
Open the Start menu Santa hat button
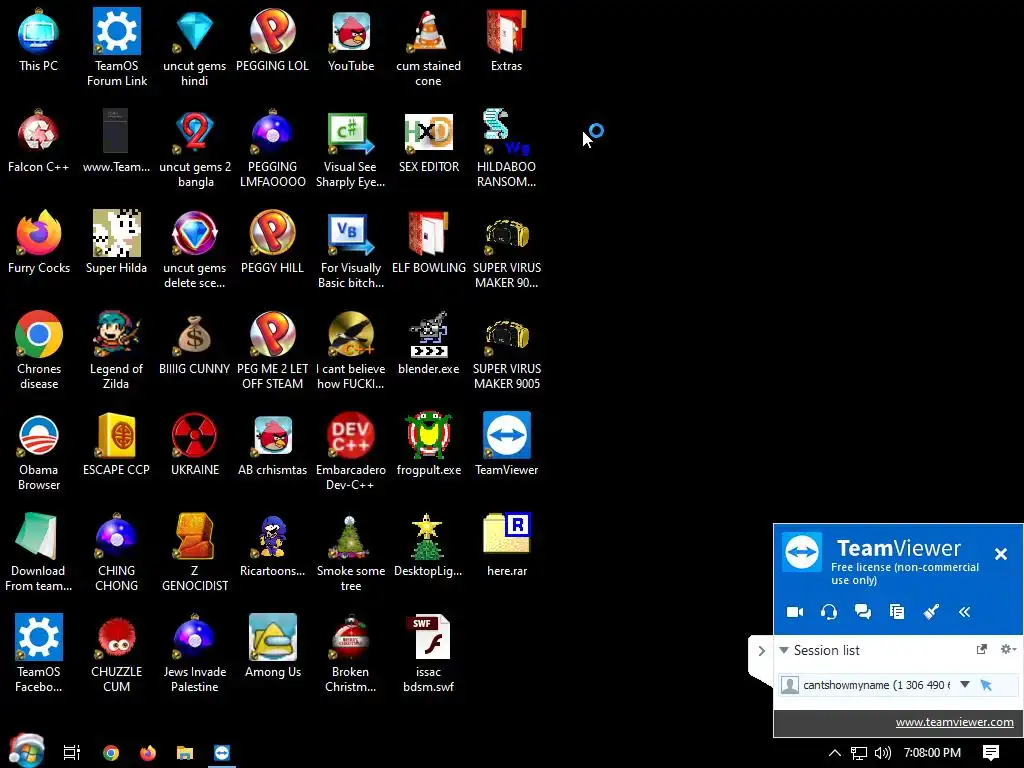click(x=26, y=751)
